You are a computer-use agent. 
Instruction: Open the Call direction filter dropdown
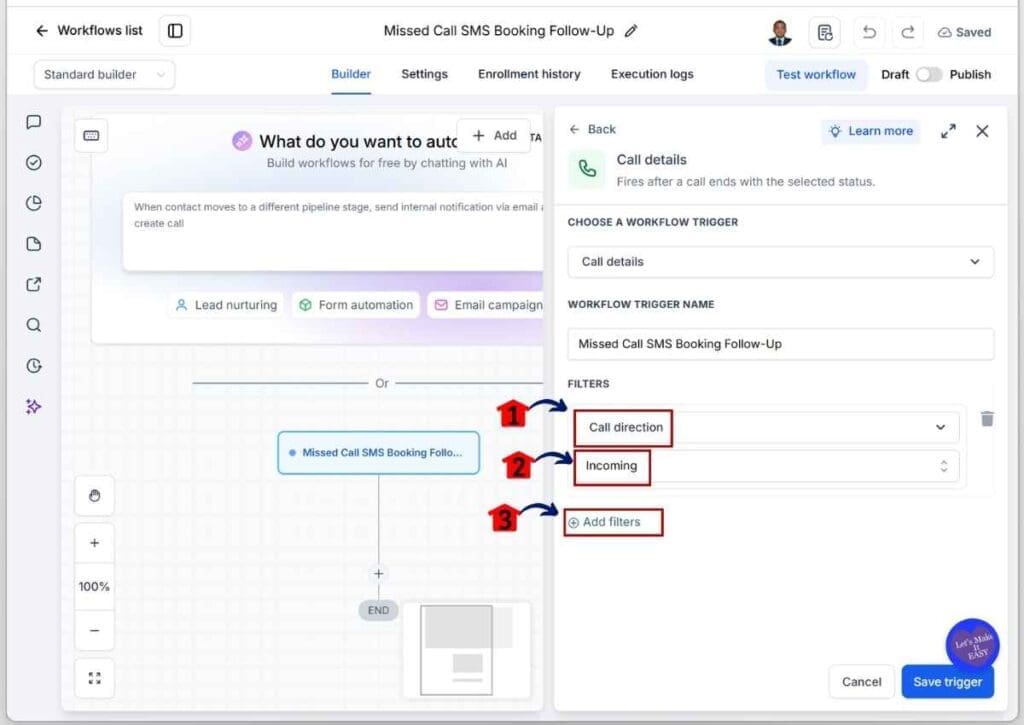tap(766, 427)
